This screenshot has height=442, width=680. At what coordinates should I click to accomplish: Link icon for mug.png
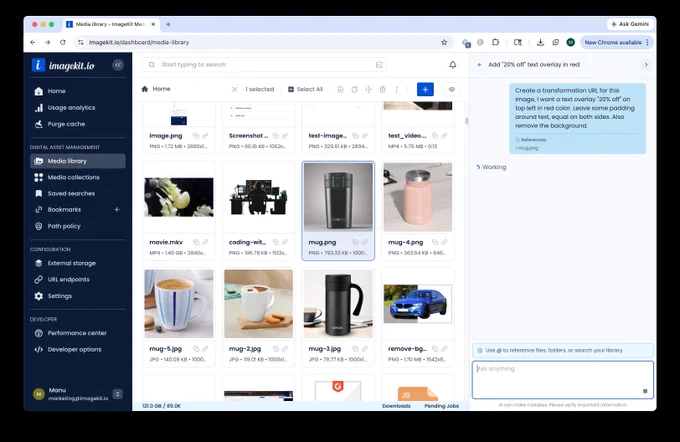coord(365,242)
